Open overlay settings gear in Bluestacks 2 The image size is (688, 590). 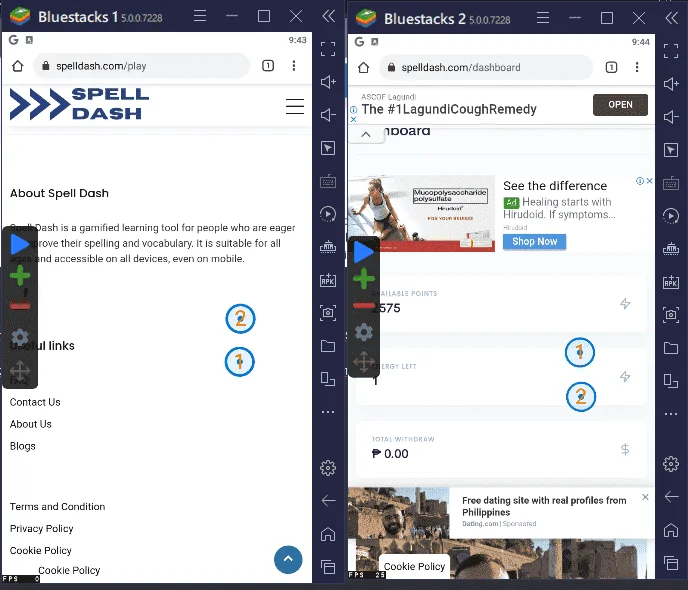click(364, 333)
